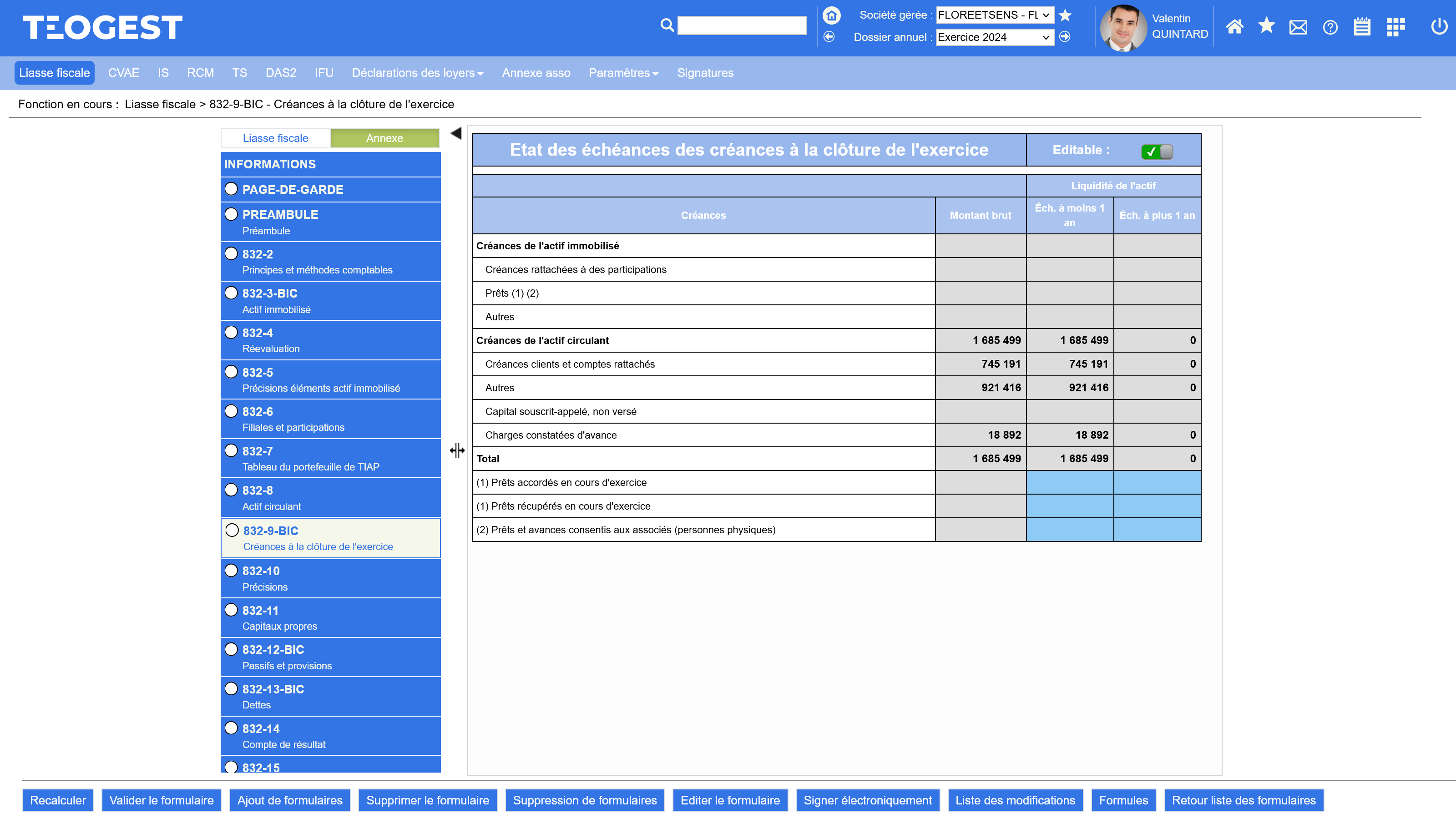The image size is (1456, 819).
Task: Click the previous dossier arrow icon
Action: tap(829, 37)
